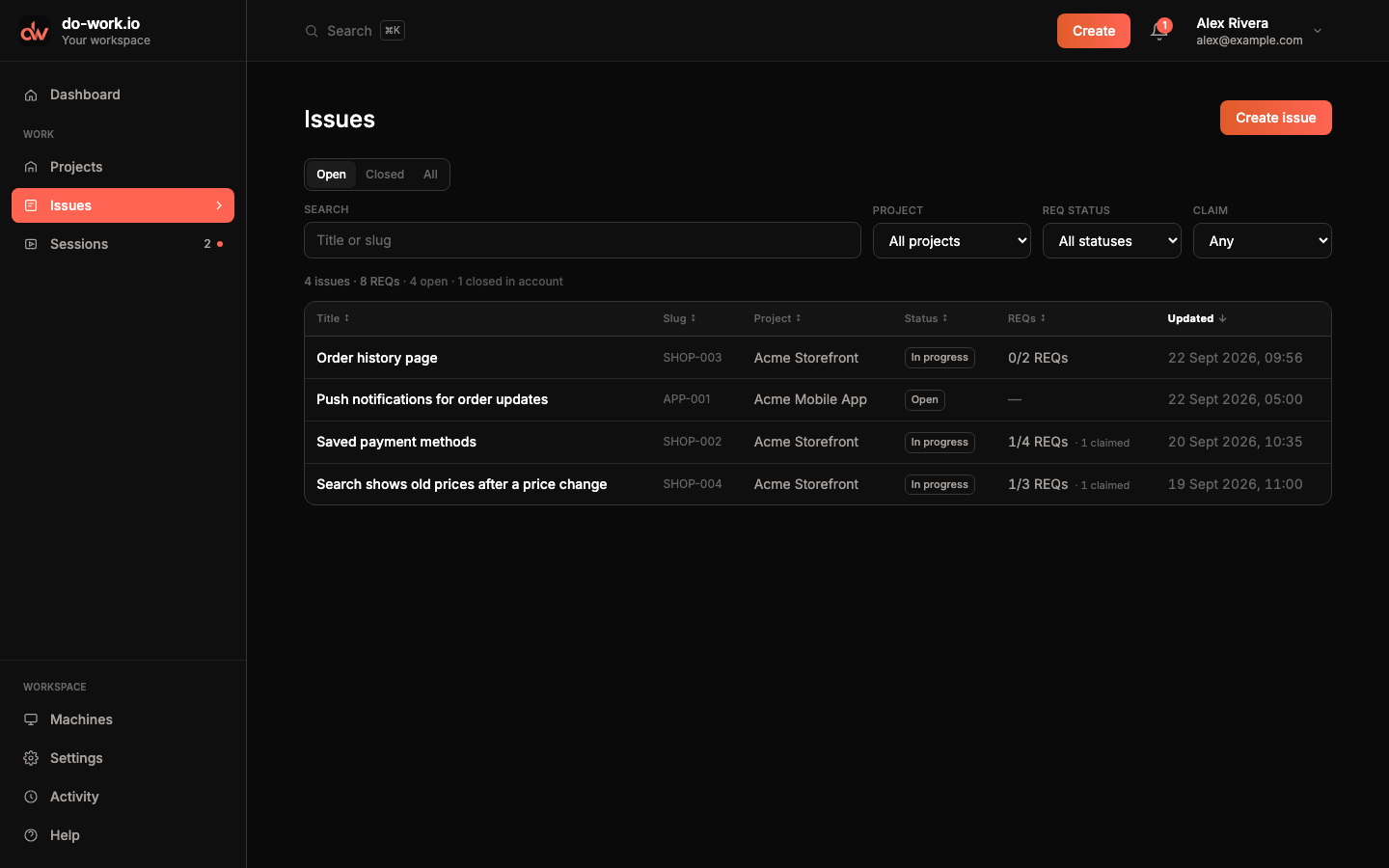
Task: Click the SHOP-004 slug
Action: click(x=693, y=484)
